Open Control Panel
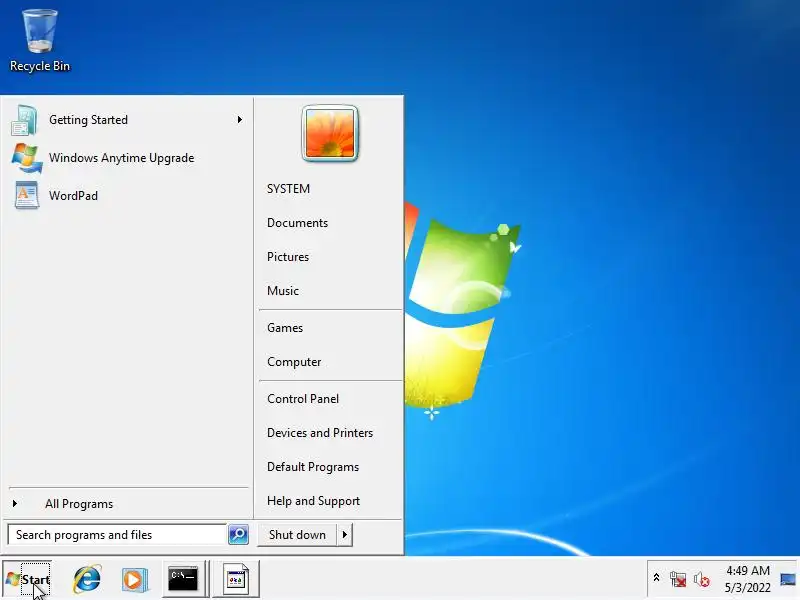Screen dimensions: 800x600 [303, 399]
